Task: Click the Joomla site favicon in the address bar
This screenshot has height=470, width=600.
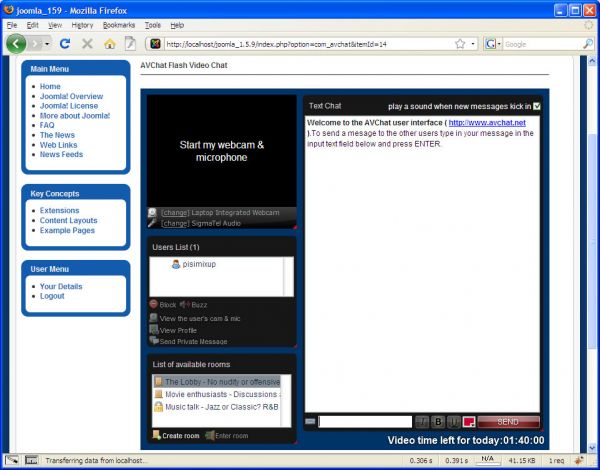Action: pyautogui.click(x=155, y=44)
